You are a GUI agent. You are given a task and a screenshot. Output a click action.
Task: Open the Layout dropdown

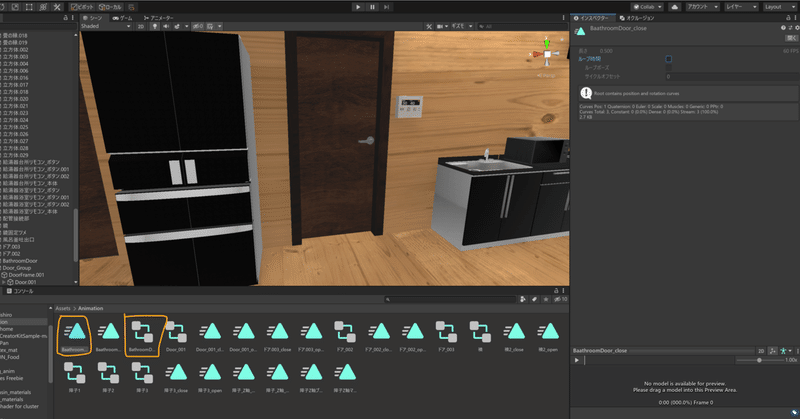click(780, 7)
